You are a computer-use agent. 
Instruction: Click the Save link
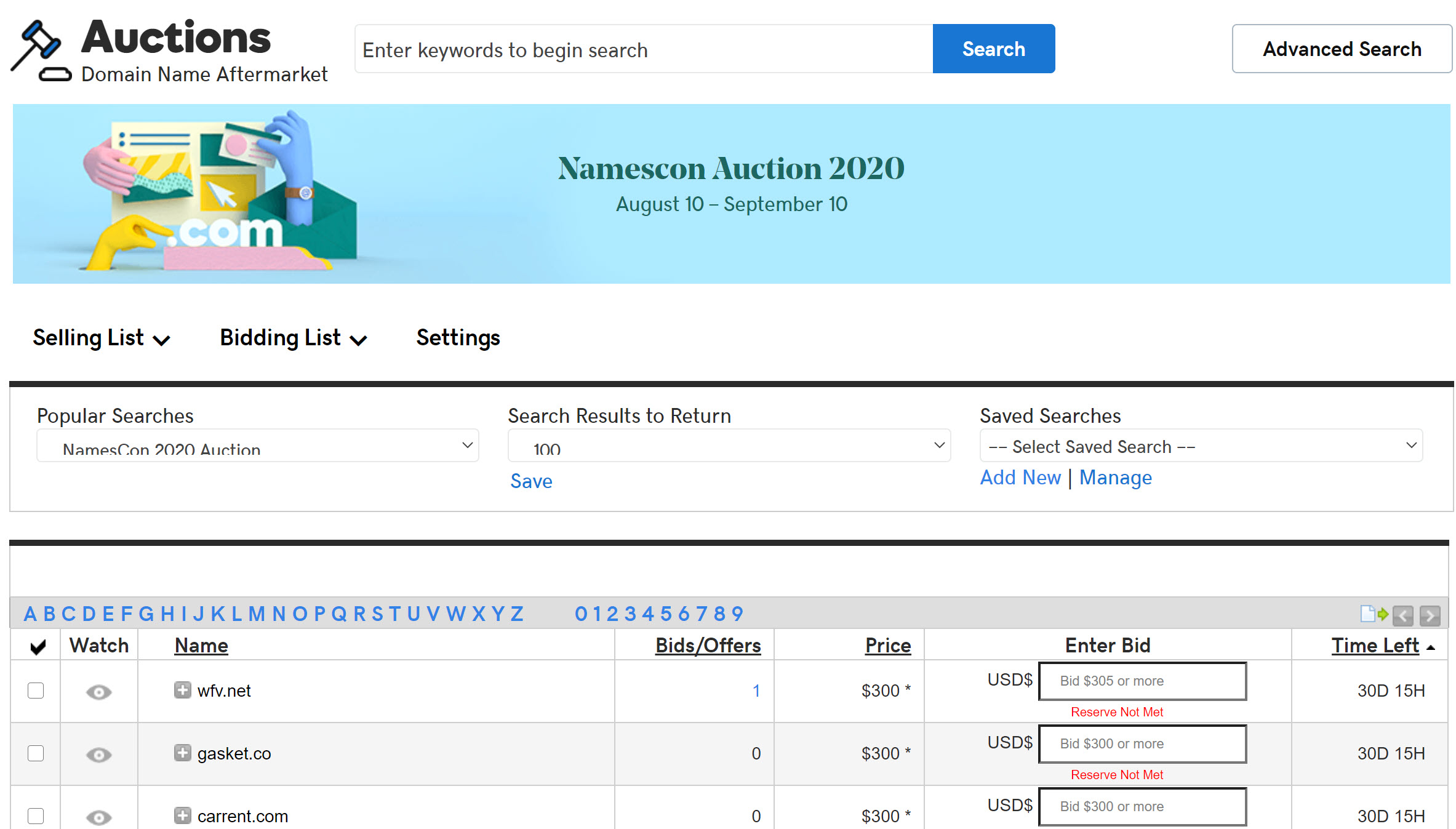(x=531, y=481)
